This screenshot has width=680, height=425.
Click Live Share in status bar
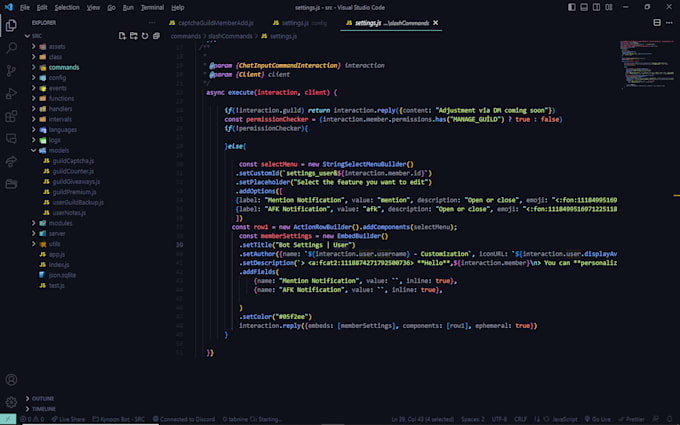click(x=68, y=419)
